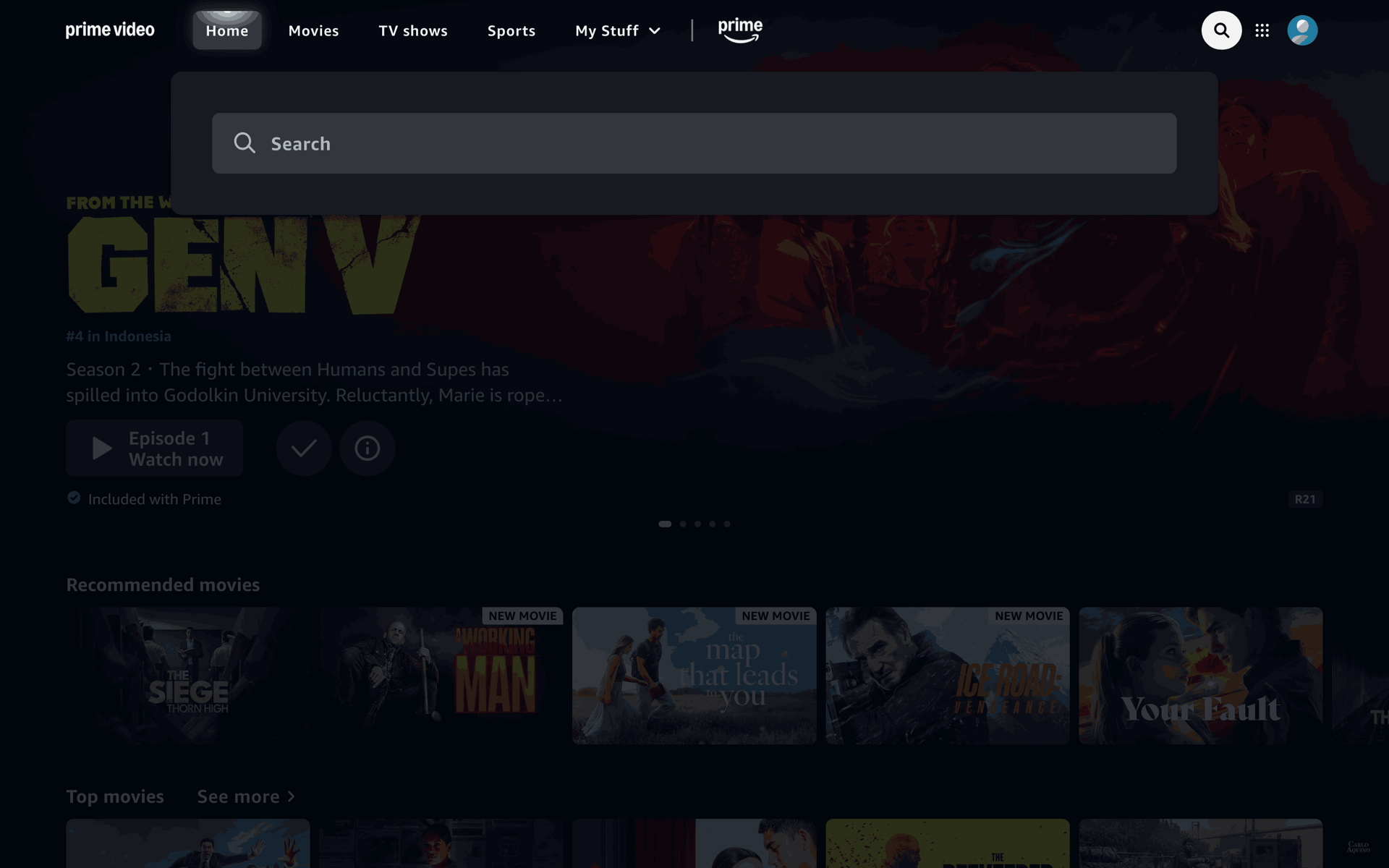Click the Prime Video logo
Image resolution: width=1389 pixels, height=868 pixels.
110,30
